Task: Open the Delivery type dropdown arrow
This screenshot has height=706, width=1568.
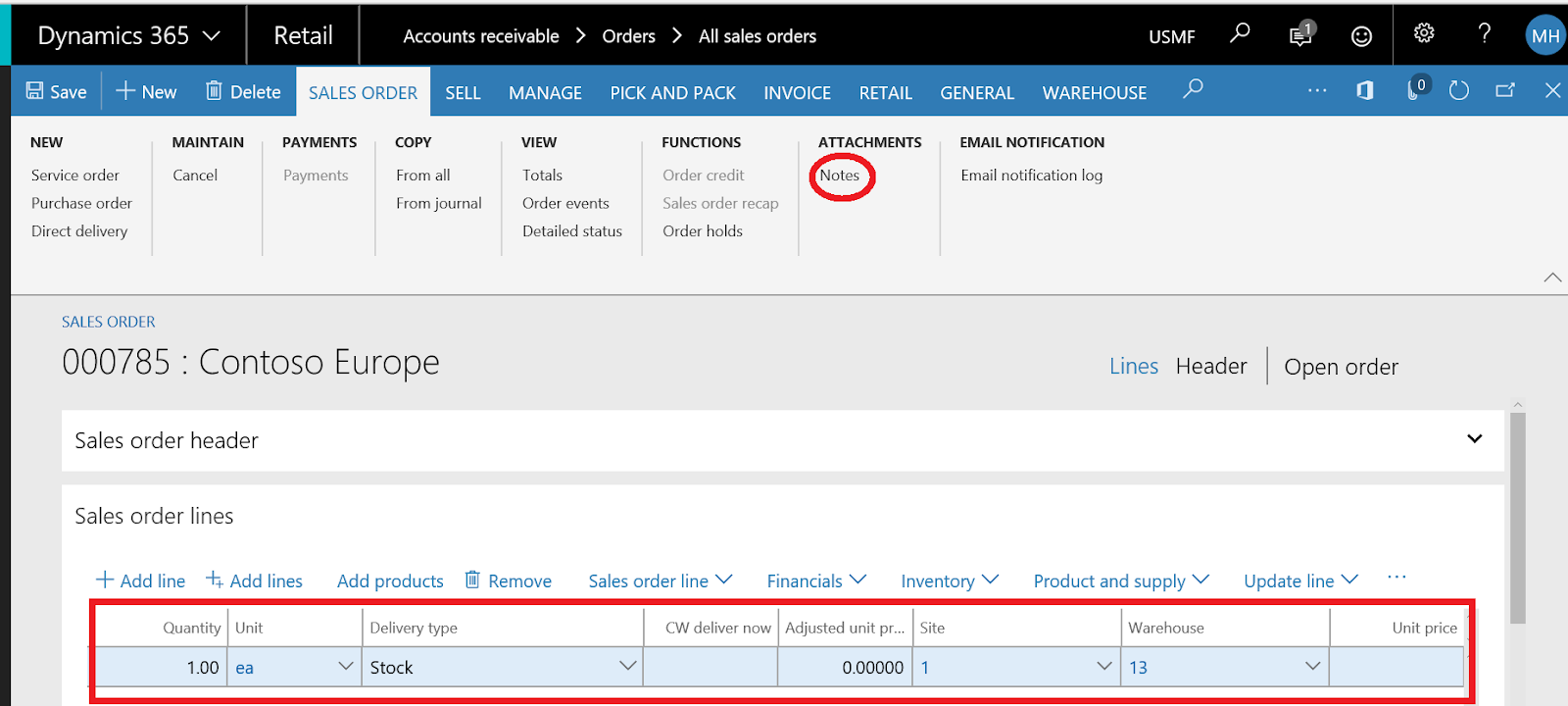Action: [x=627, y=667]
